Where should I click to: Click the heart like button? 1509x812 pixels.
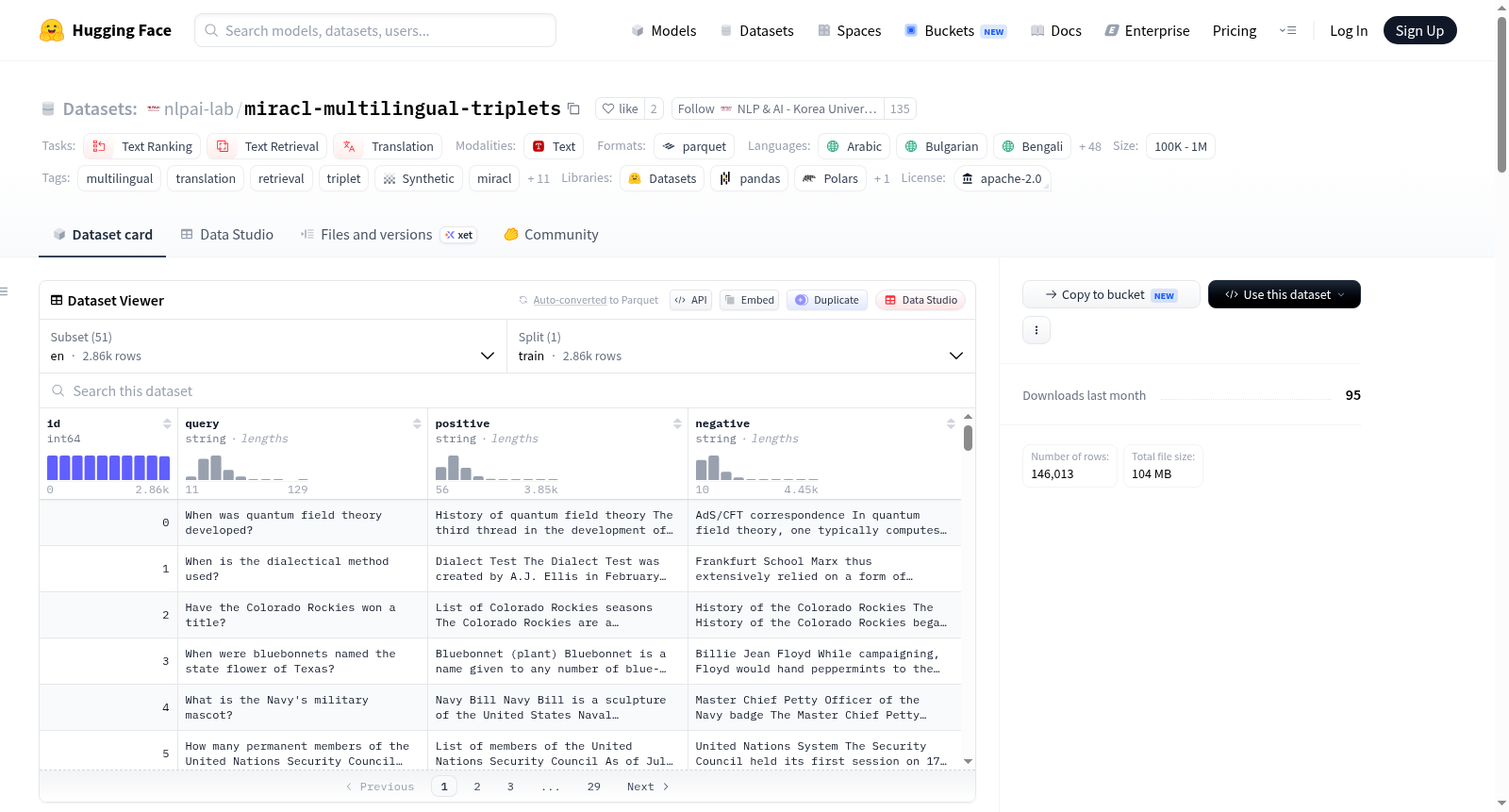point(620,108)
